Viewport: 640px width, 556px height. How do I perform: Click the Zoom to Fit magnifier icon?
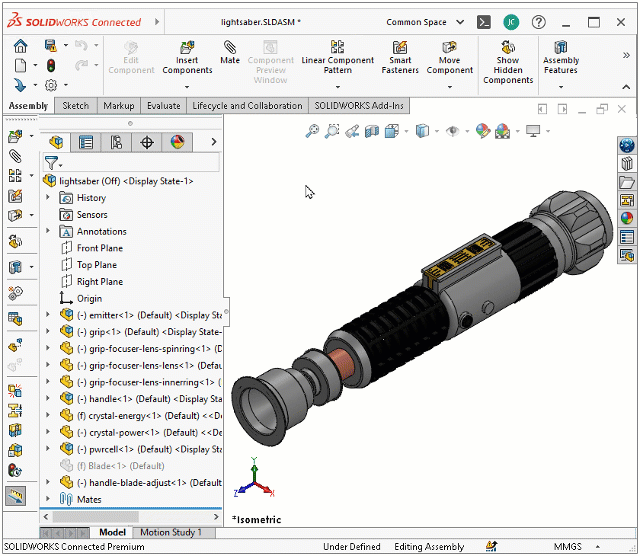pyautogui.click(x=312, y=131)
